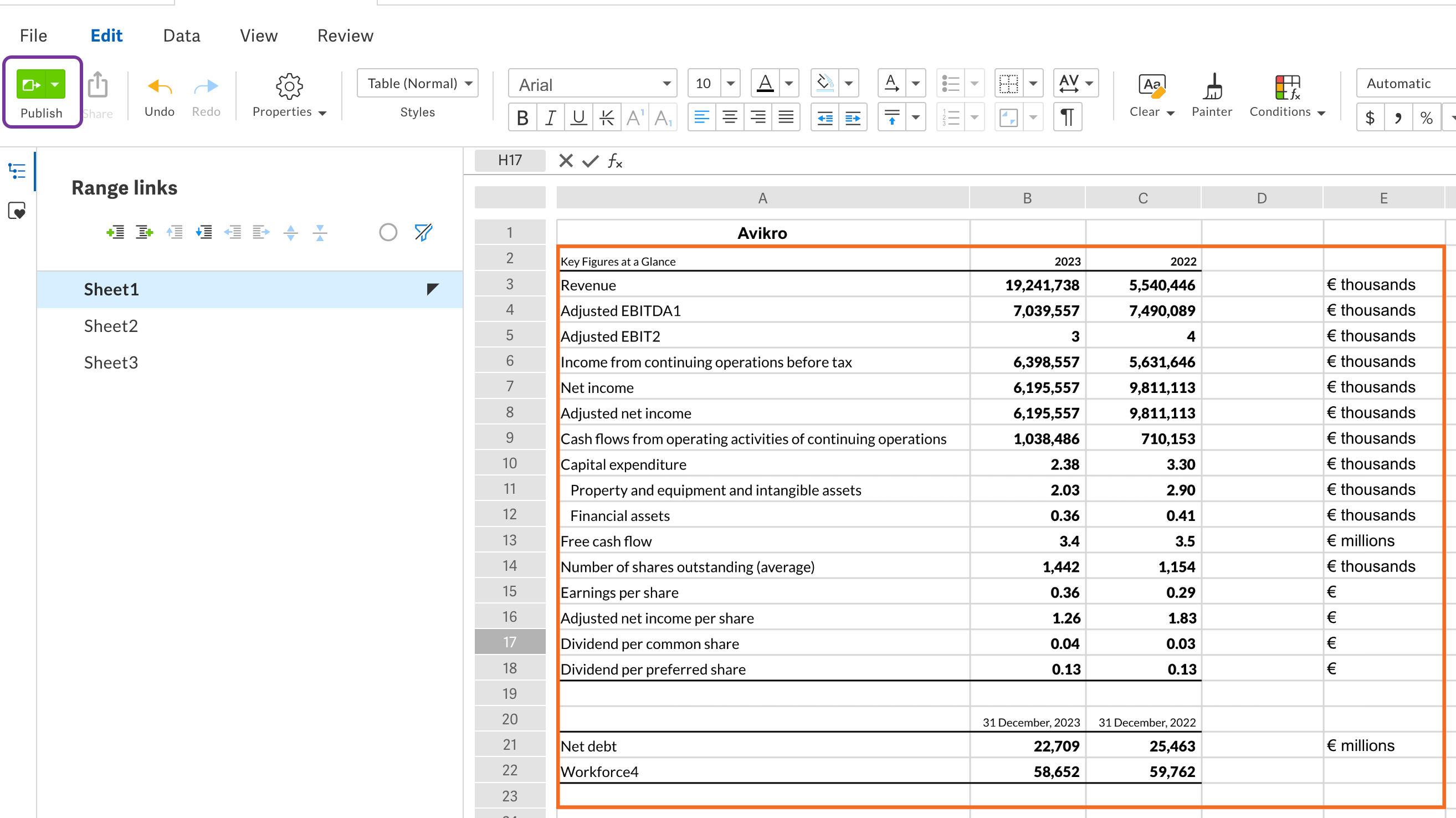Click the Undo arrow icon
This screenshot has height=818, width=1456.
tap(160, 86)
